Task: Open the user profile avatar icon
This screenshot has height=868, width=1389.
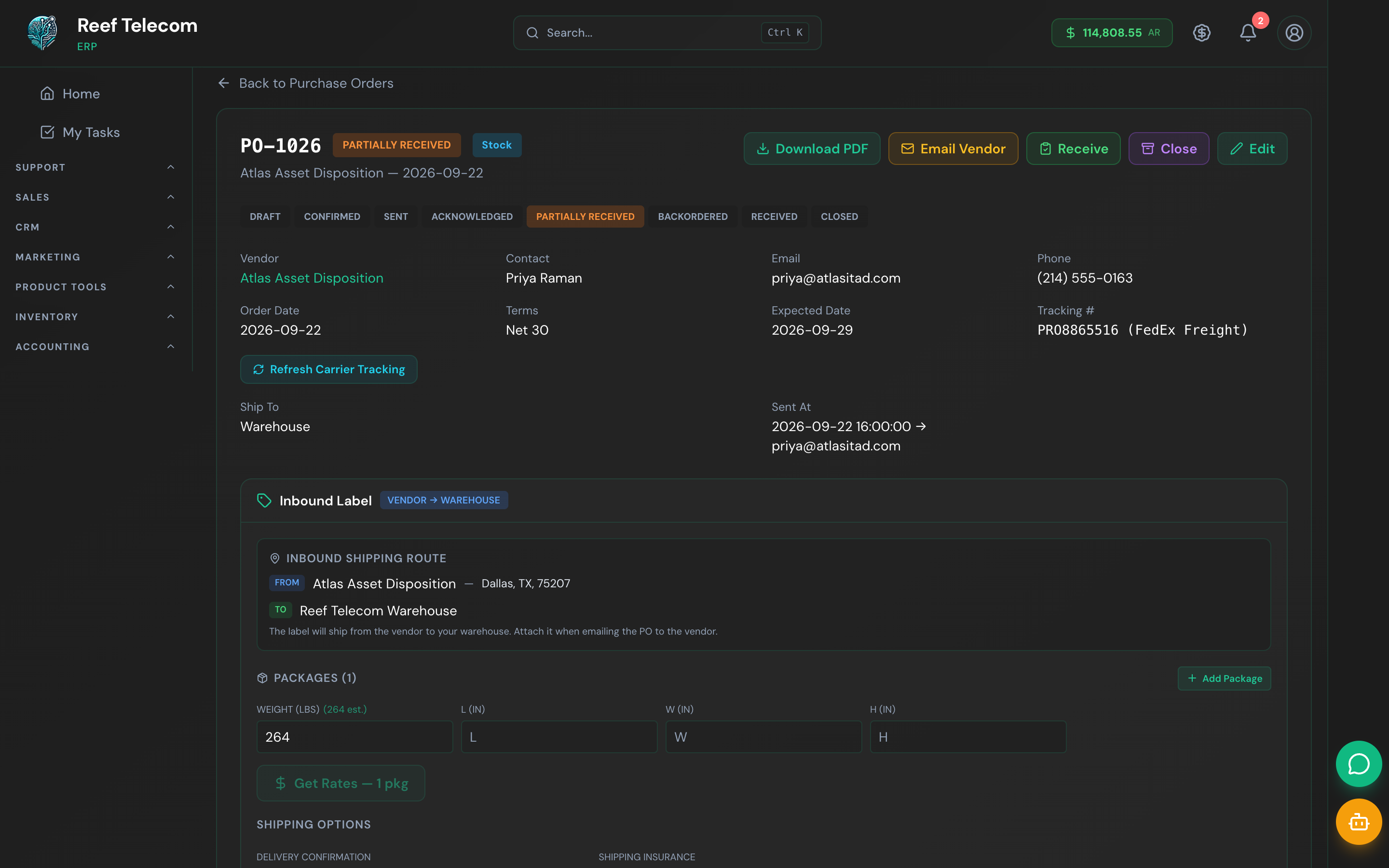Action: (x=1294, y=33)
